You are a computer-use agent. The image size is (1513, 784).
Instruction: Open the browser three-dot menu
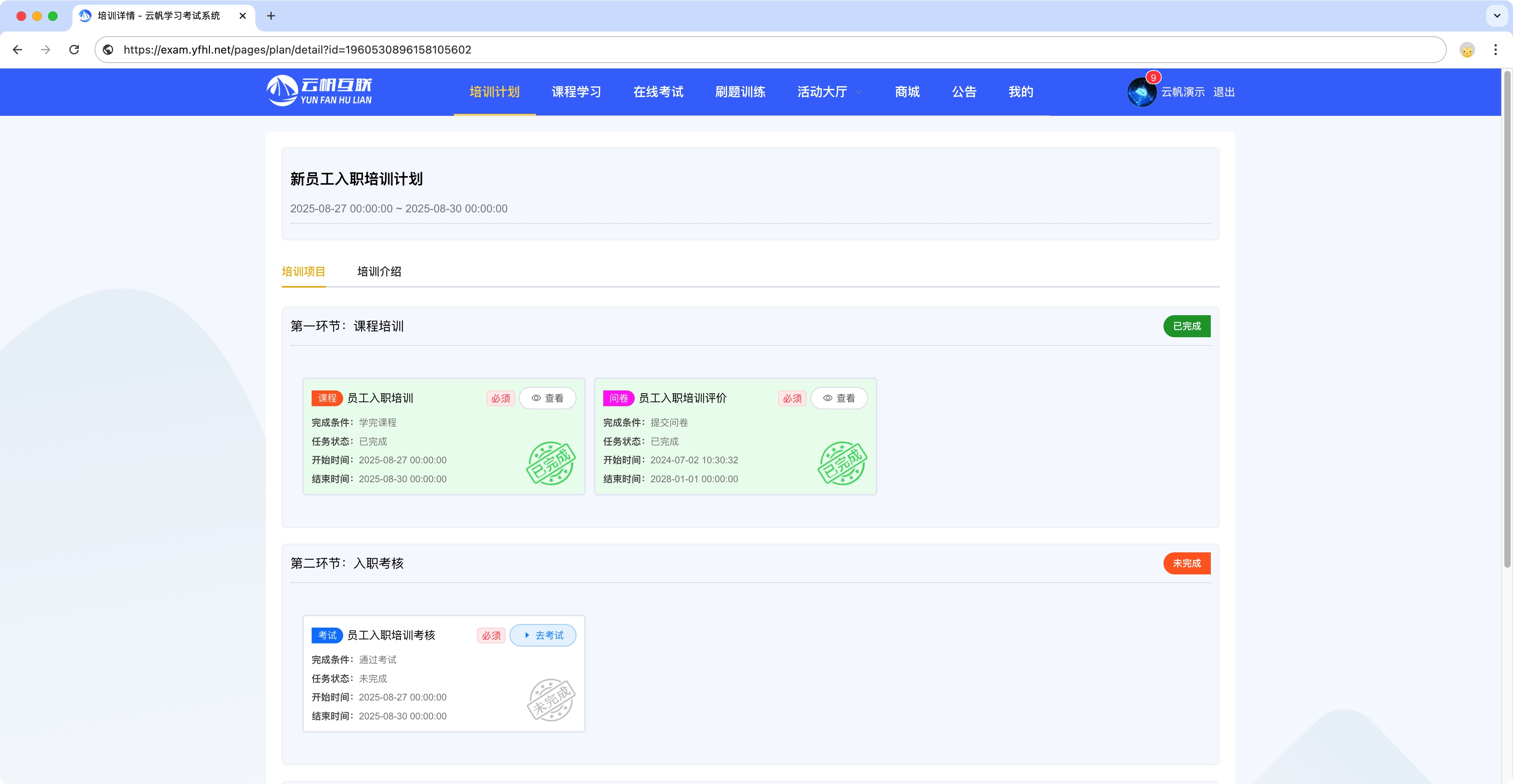pyautogui.click(x=1495, y=50)
